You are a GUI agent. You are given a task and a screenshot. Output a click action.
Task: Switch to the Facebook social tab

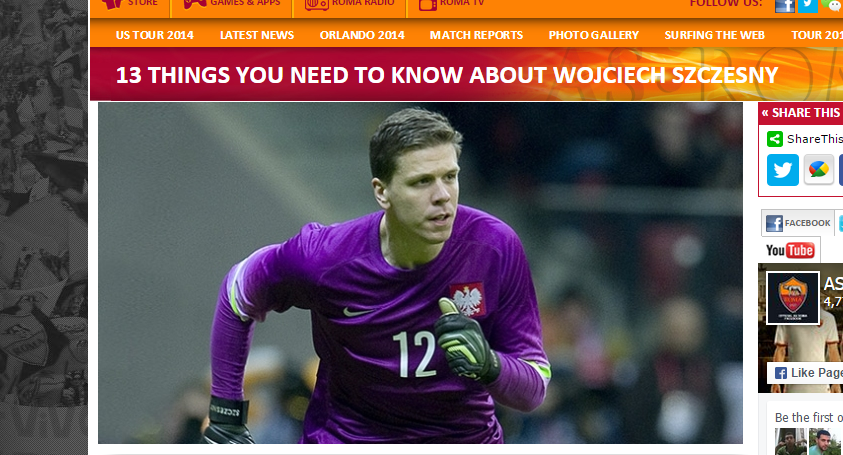tap(798, 223)
